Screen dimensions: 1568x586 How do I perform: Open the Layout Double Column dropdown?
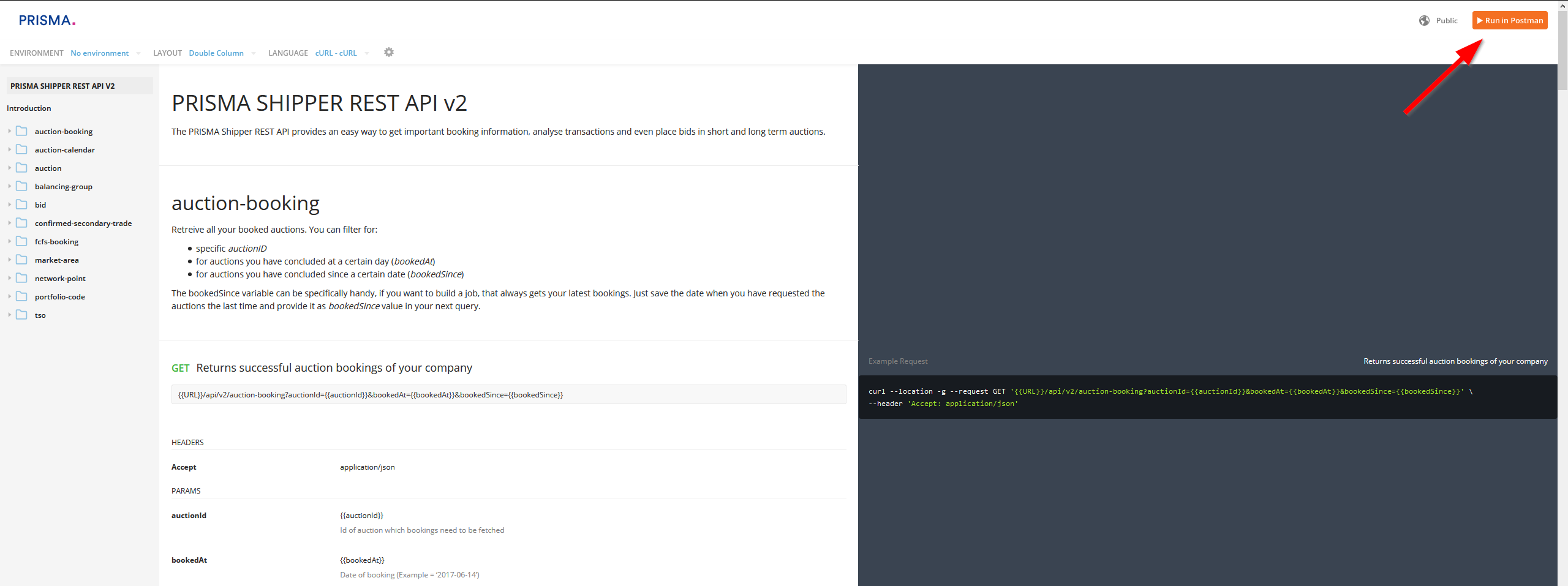222,53
